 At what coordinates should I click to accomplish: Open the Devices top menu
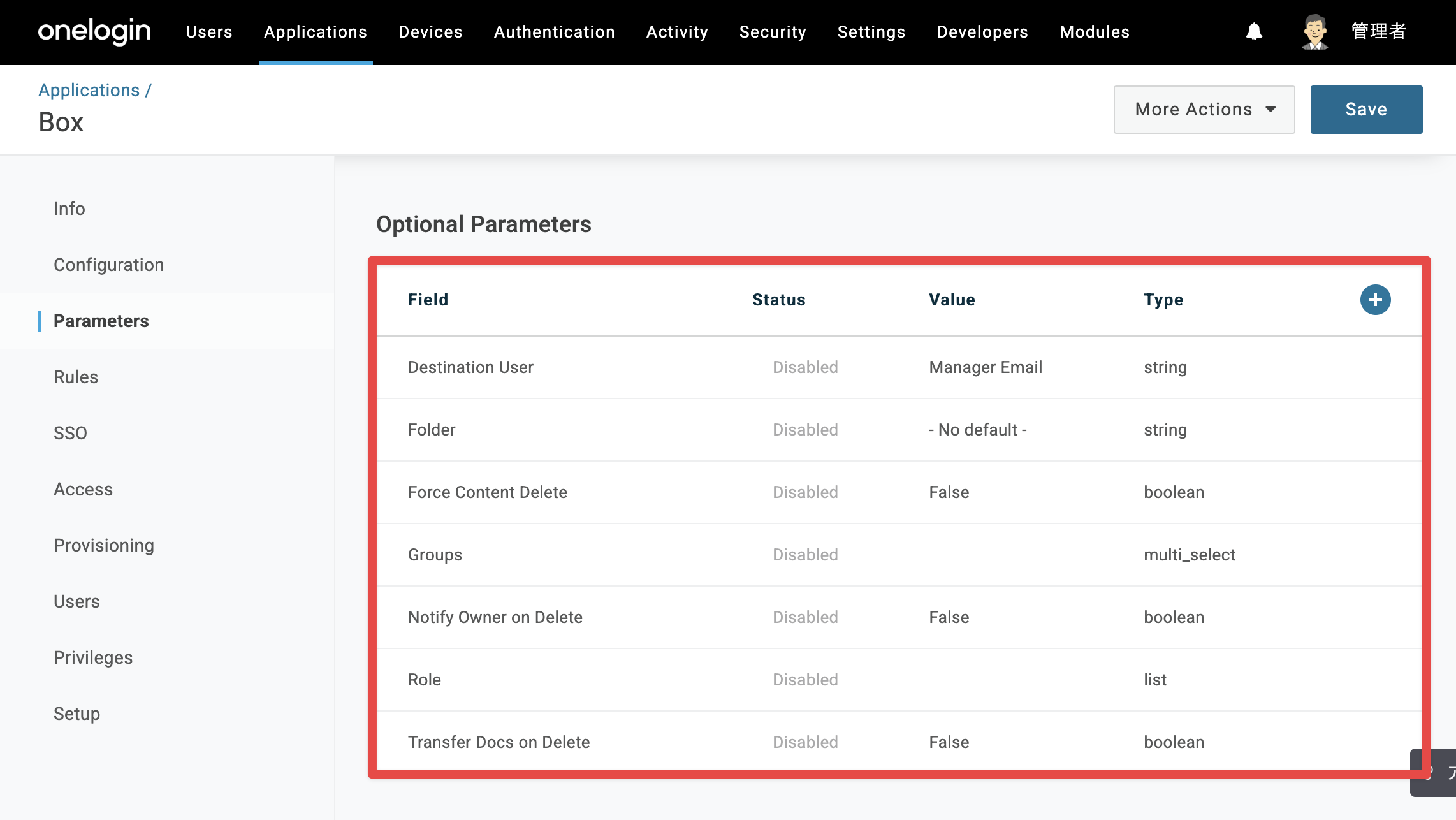coord(430,32)
